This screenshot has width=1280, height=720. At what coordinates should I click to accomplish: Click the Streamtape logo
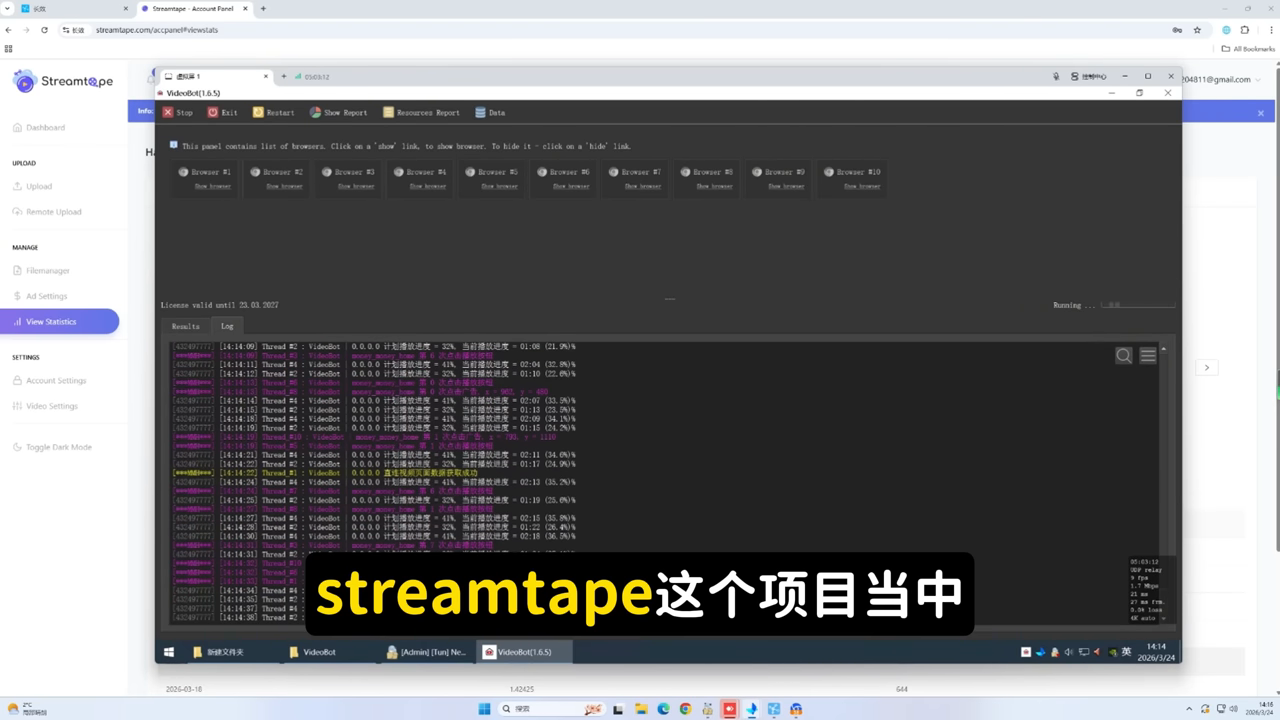[x=63, y=81]
